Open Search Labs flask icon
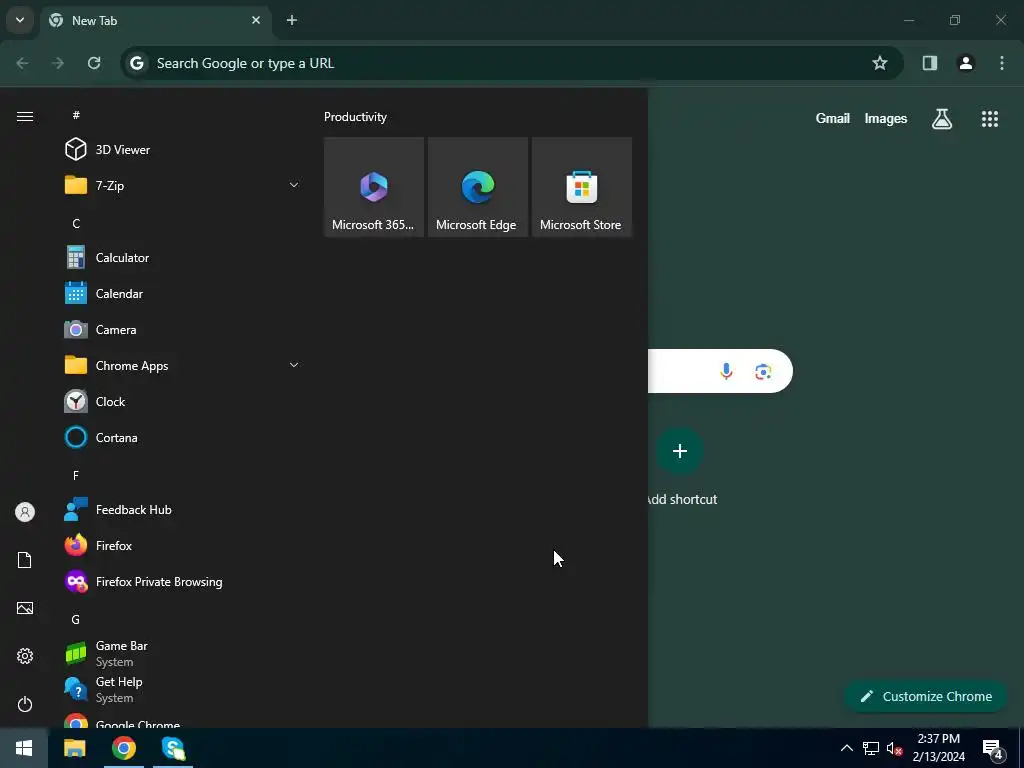Screen dimensions: 1024x768 pos(942,118)
